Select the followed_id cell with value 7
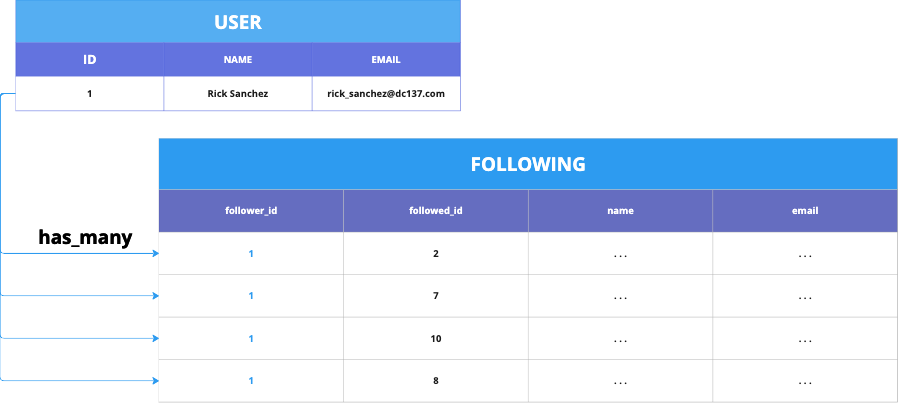The width and height of the screenshot is (899, 403). tap(436, 296)
